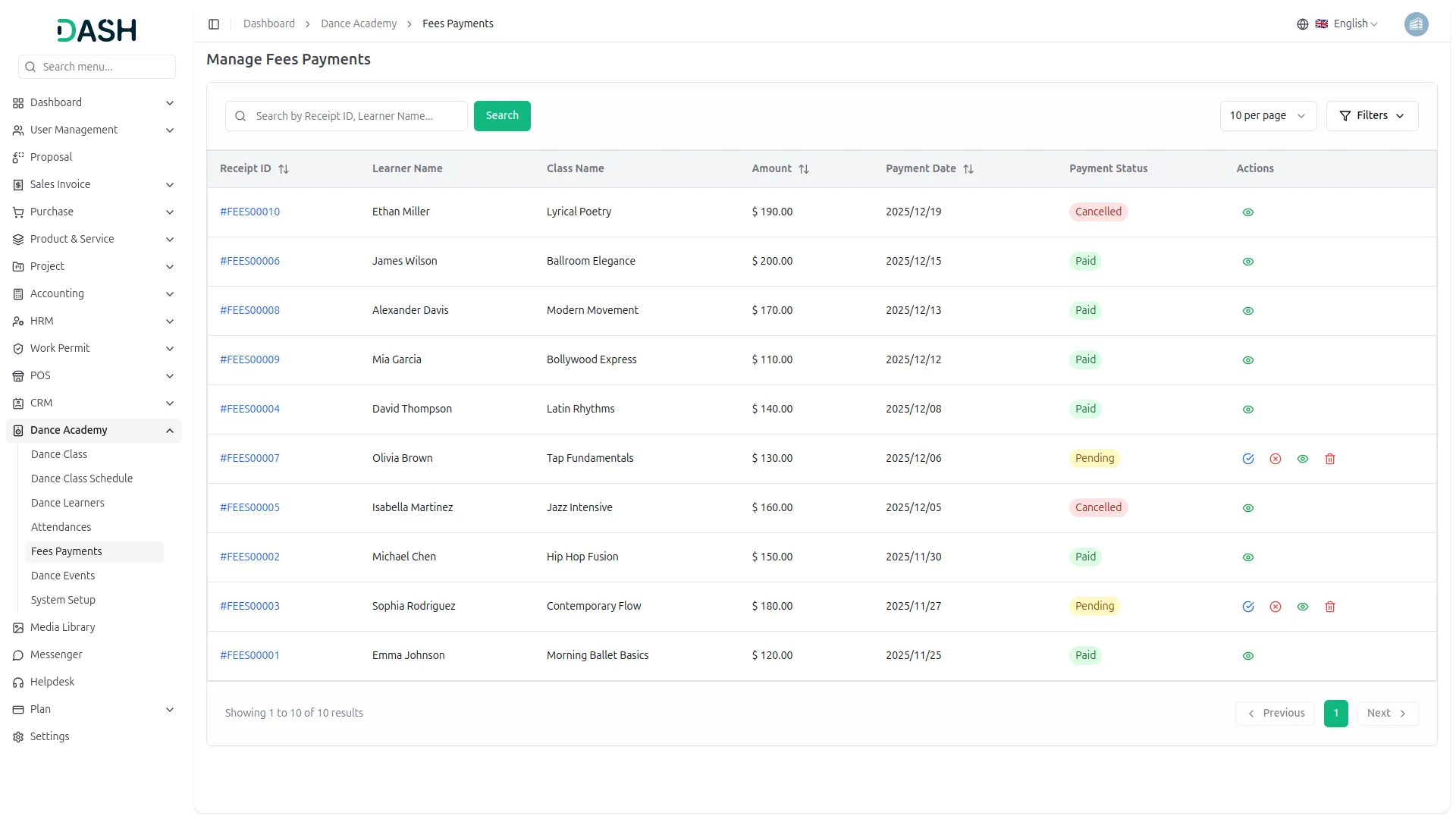The width and height of the screenshot is (1456, 819).
Task: Show details for James Wilson's payment
Action: (1248, 262)
